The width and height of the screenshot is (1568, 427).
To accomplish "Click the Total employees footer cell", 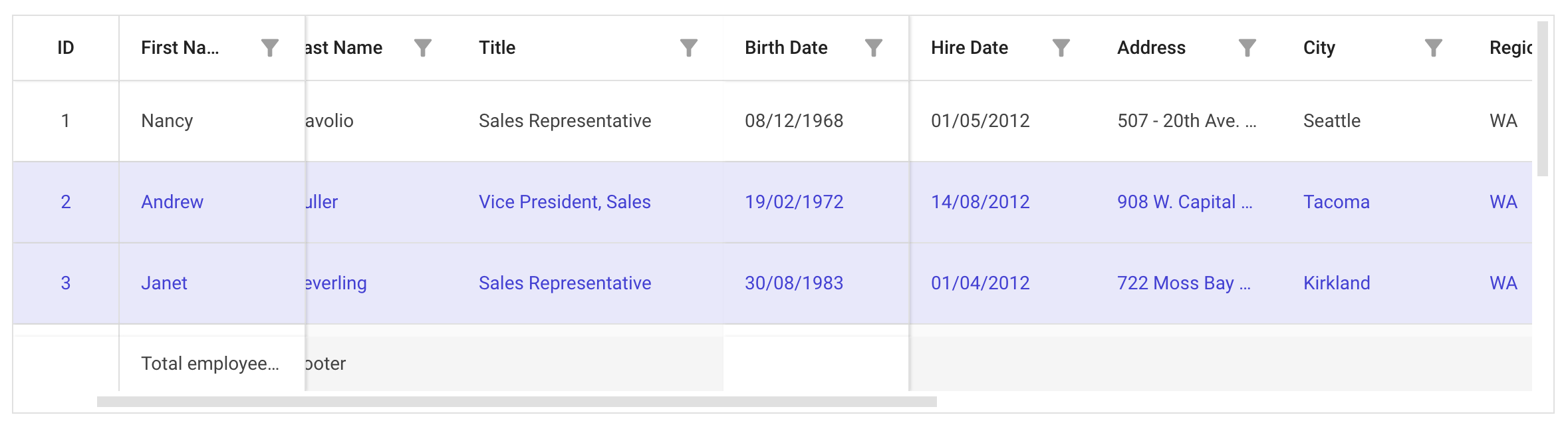I will click(209, 364).
